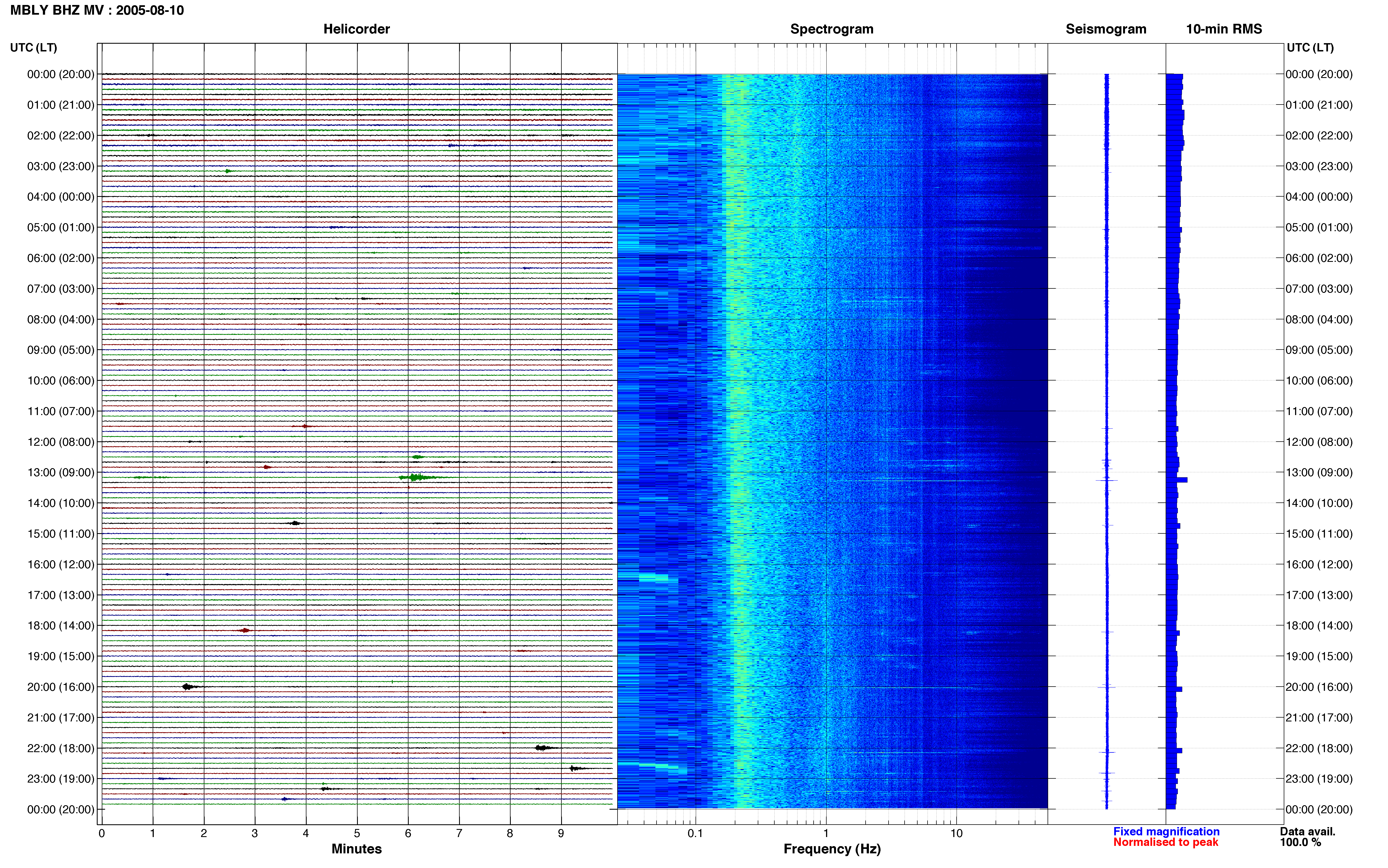This screenshot has height=868, width=1388.
Task: Click the 'Helicorder' panel heading
Action: (x=356, y=29)
